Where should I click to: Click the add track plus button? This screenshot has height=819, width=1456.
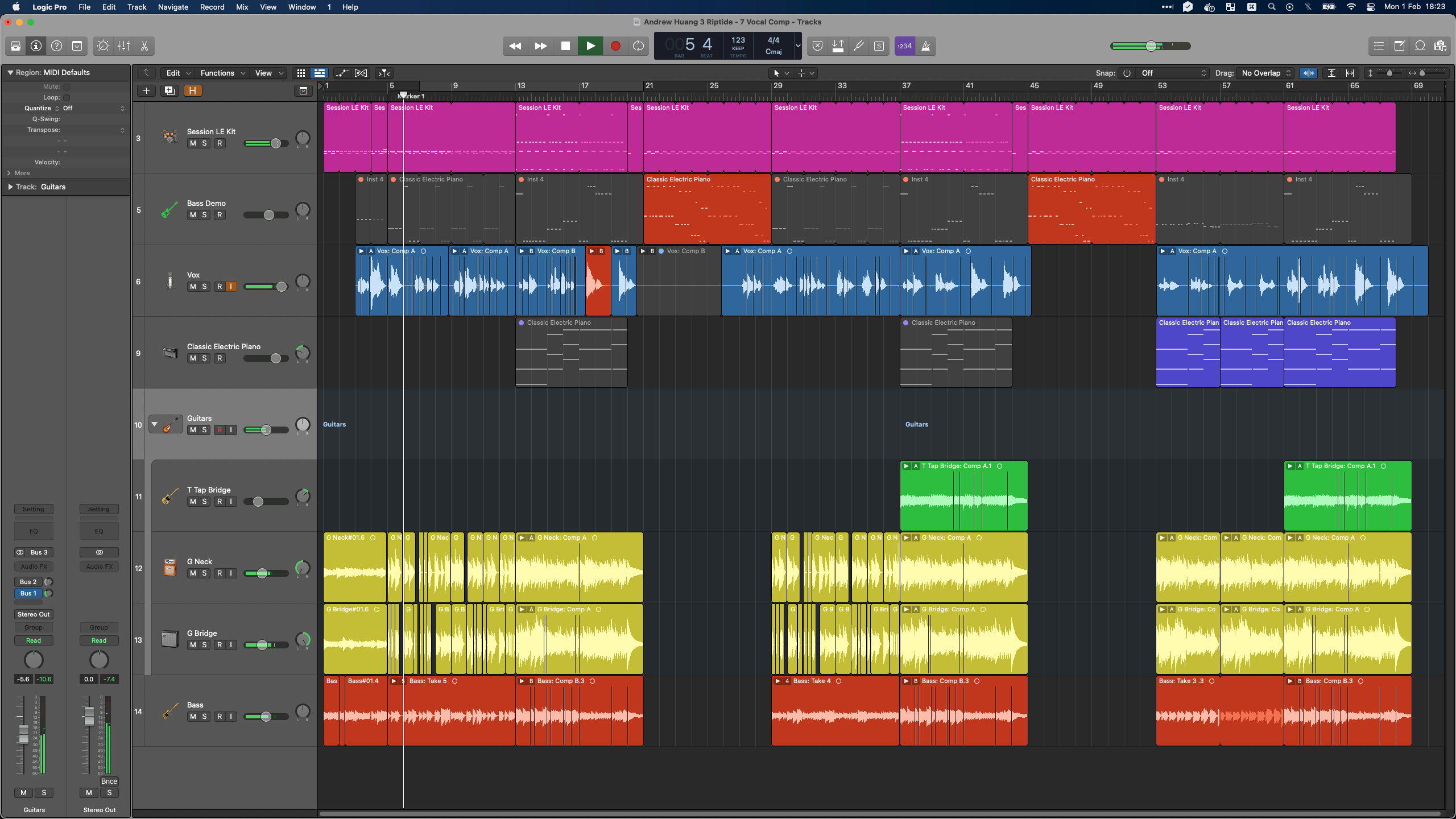pos(146,90)
